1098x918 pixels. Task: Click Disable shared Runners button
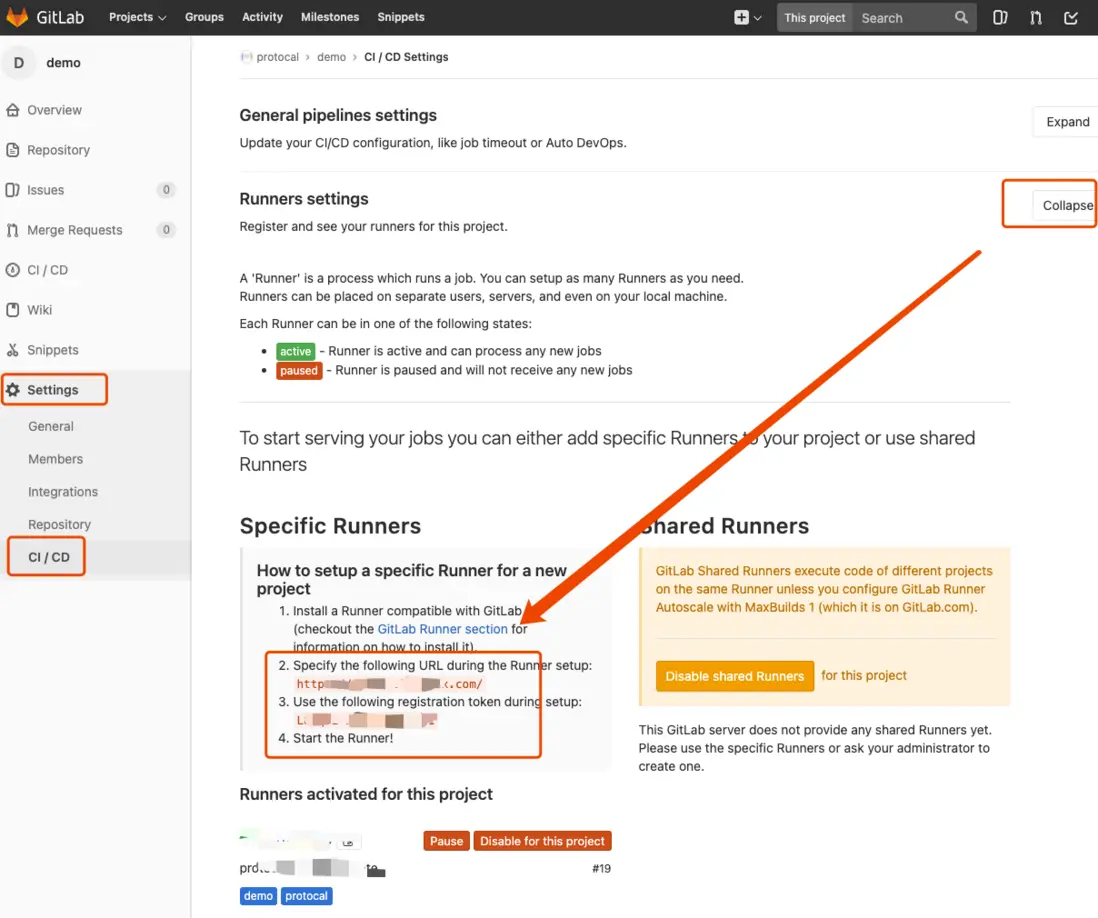735,676
